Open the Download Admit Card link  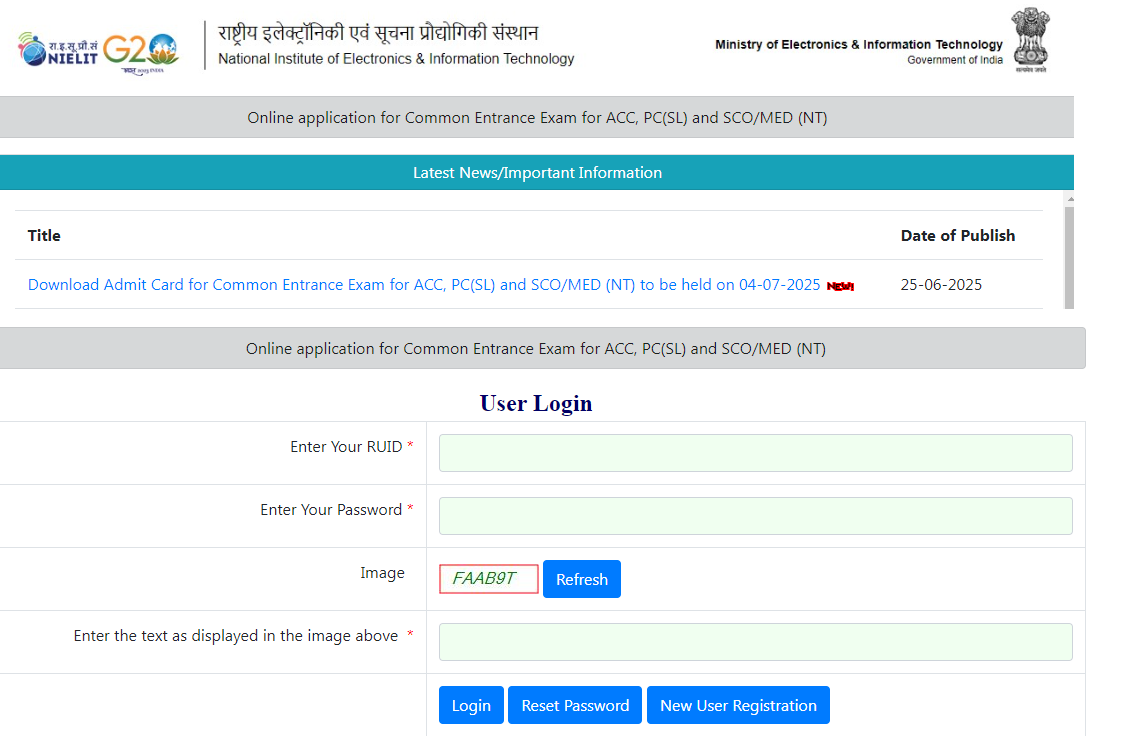point(424,285)
